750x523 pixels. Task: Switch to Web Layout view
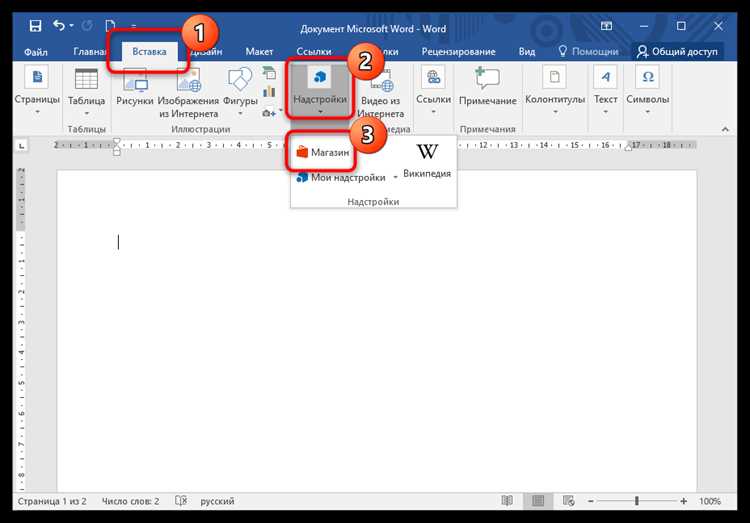(x=569, y=501)
